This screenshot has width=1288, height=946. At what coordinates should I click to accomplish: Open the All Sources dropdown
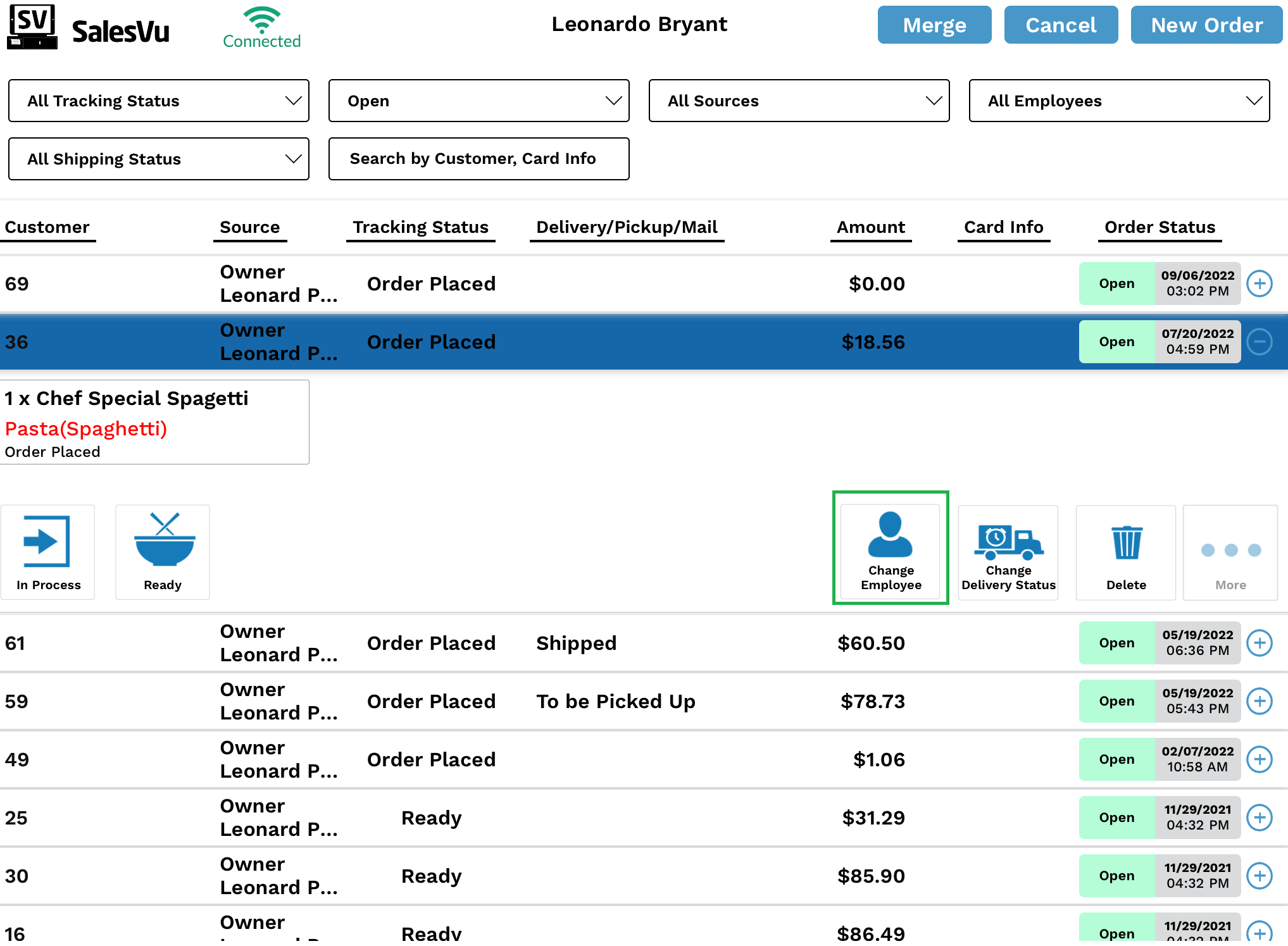point(799,101)
